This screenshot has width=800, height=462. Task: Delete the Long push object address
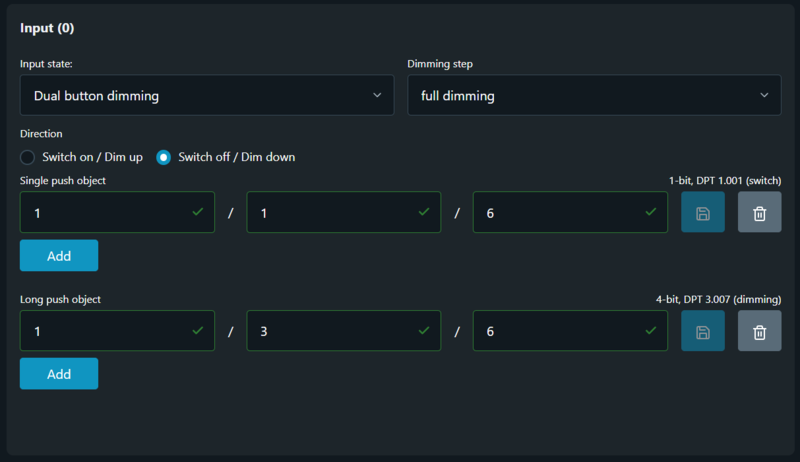[760, 331]
